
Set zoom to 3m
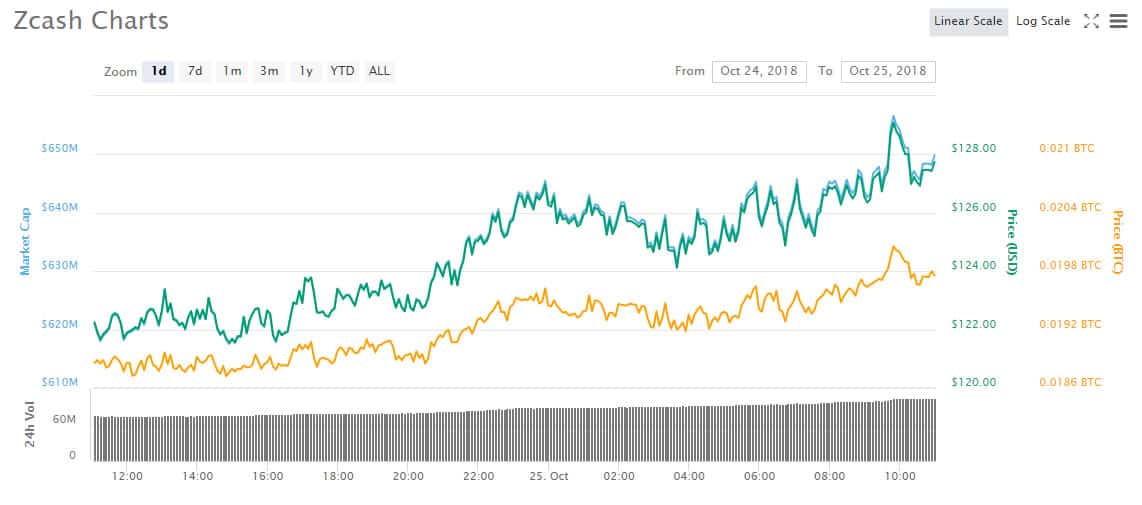[x=269, y=71]
